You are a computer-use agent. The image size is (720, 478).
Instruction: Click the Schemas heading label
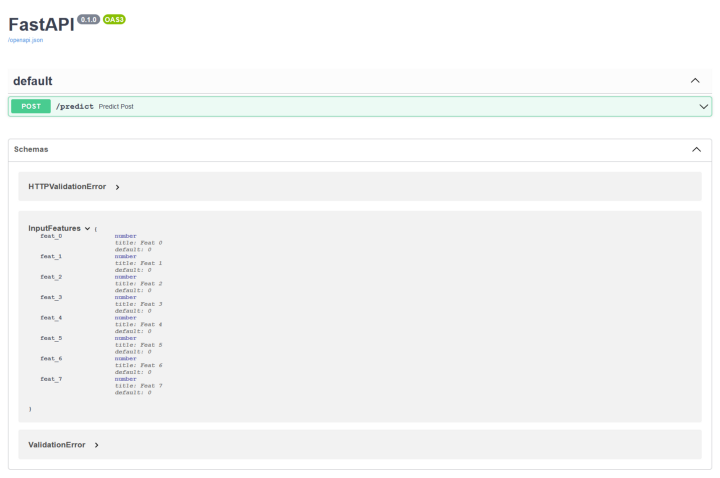pyautogui.click(x=31, y=149)
